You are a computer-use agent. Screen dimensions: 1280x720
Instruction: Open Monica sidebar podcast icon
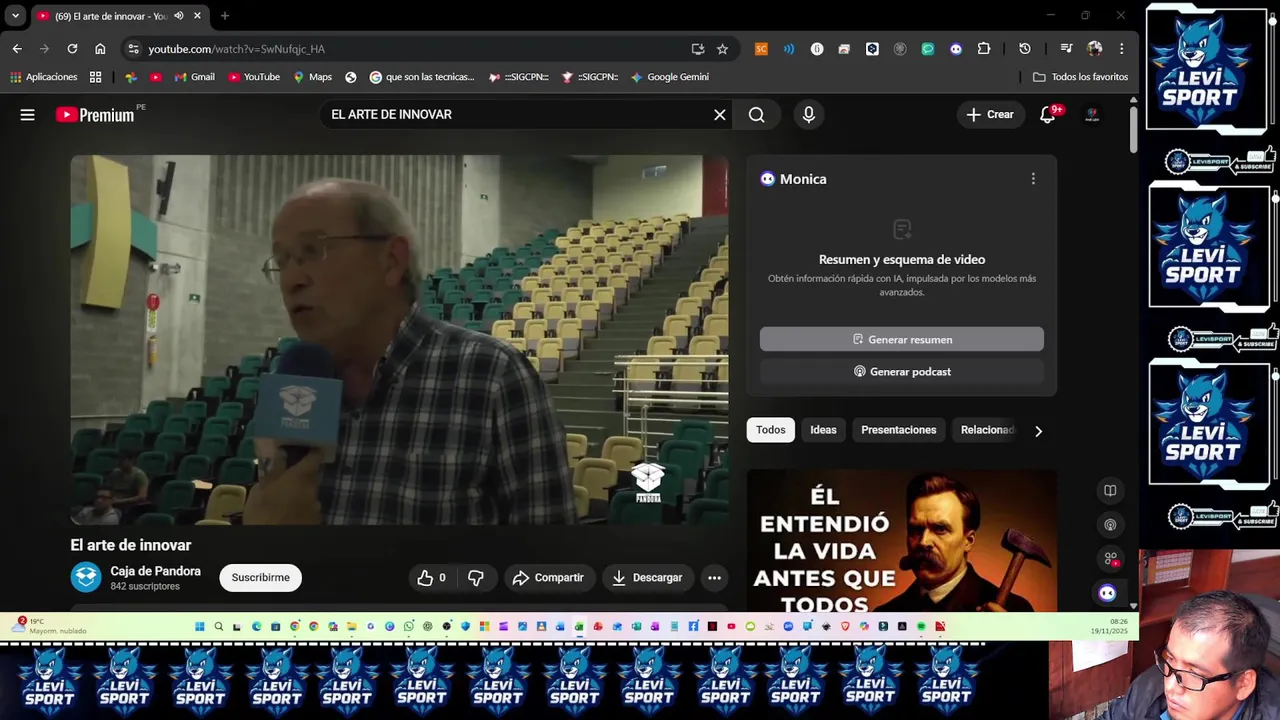1110,524
